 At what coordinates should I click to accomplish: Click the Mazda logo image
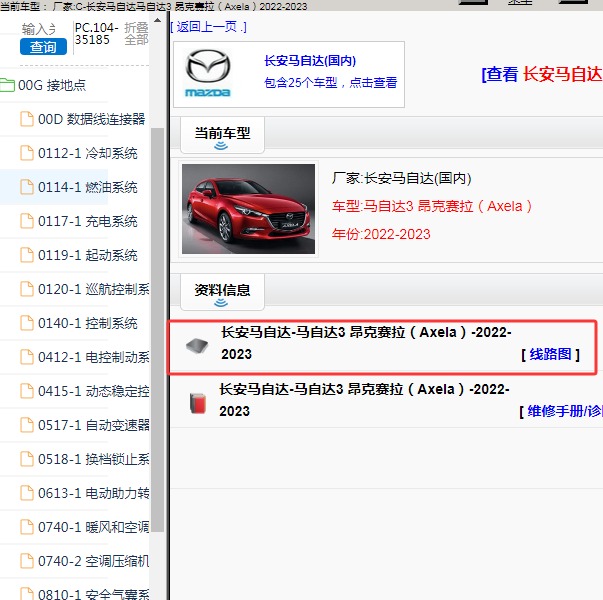tap(208, 73)
